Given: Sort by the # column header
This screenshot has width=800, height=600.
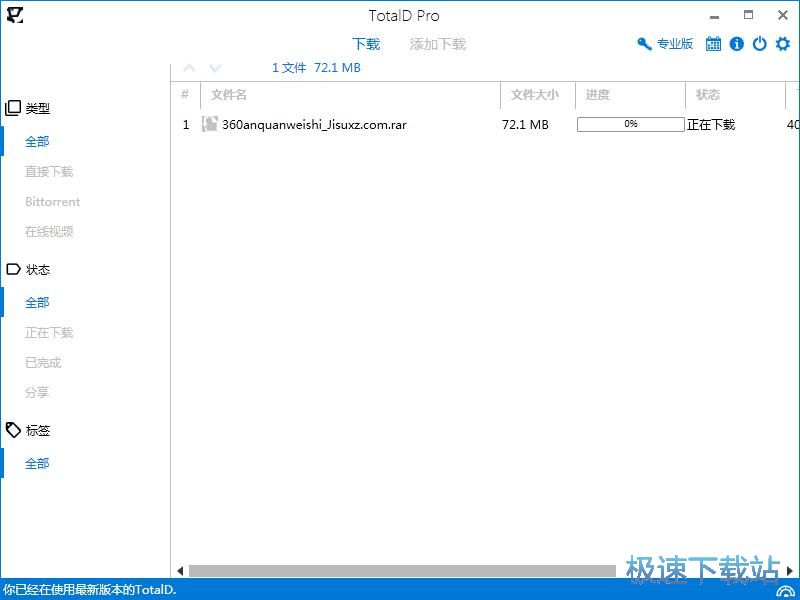Looking at the screenshot, I should point(185,94).
